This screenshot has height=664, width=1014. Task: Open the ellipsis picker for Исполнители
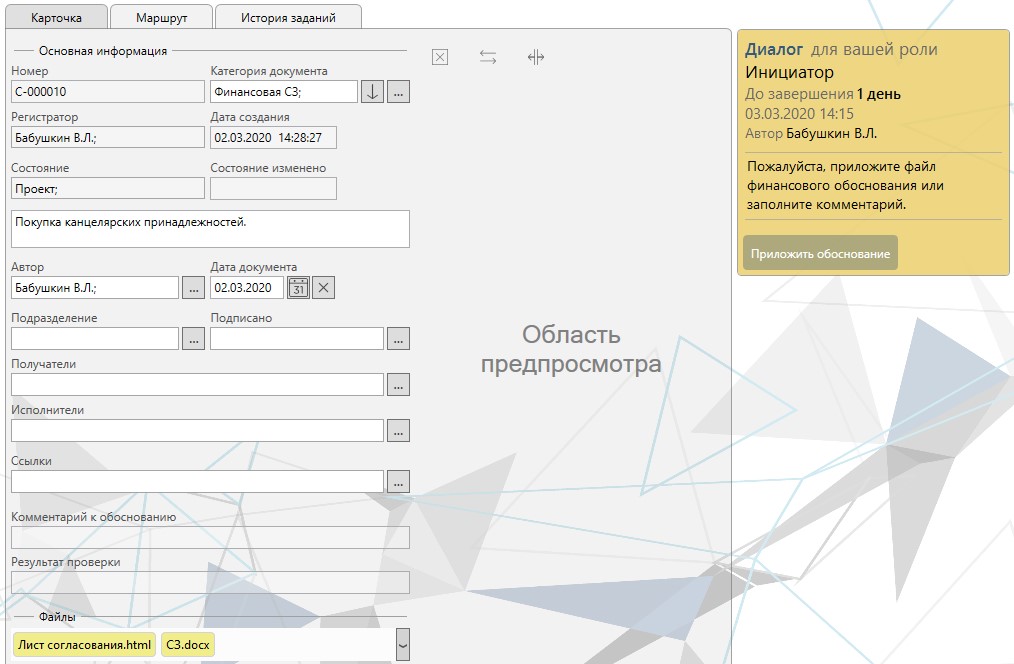point(398,431)
